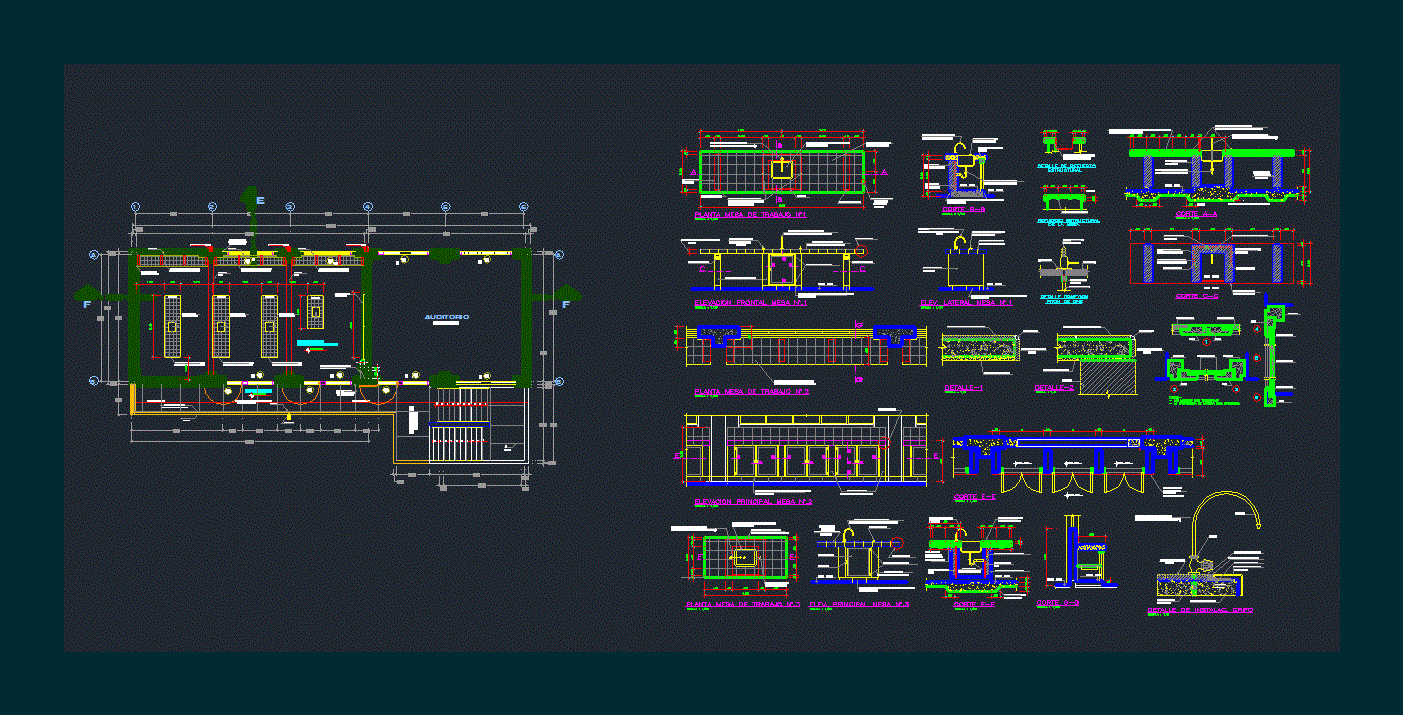The height and width of the screenshot is (715, 1403).
Task: Click the red detail callout circle in ELEV. PRINCIPAL MESA N°3
Action: 897,543
